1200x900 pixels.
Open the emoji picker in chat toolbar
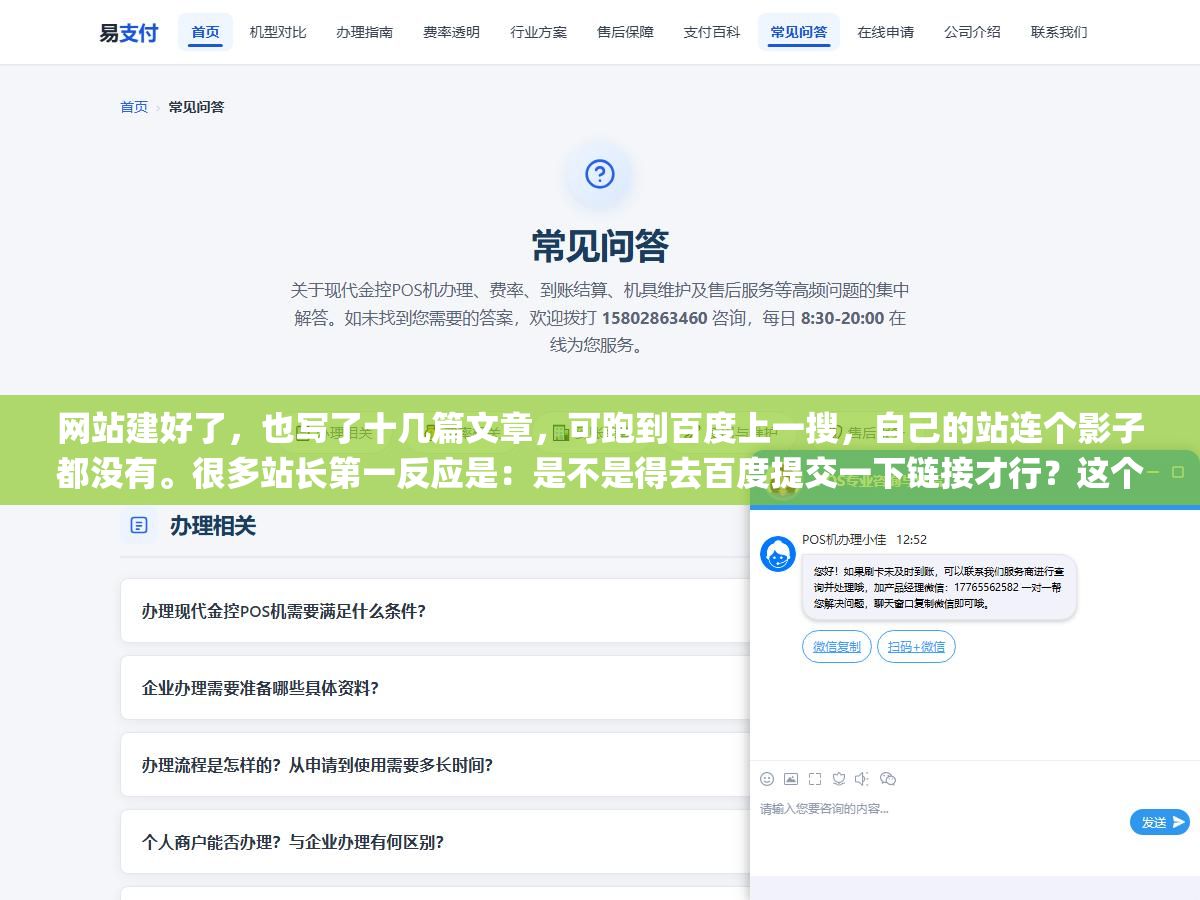(x=767, y=779)
